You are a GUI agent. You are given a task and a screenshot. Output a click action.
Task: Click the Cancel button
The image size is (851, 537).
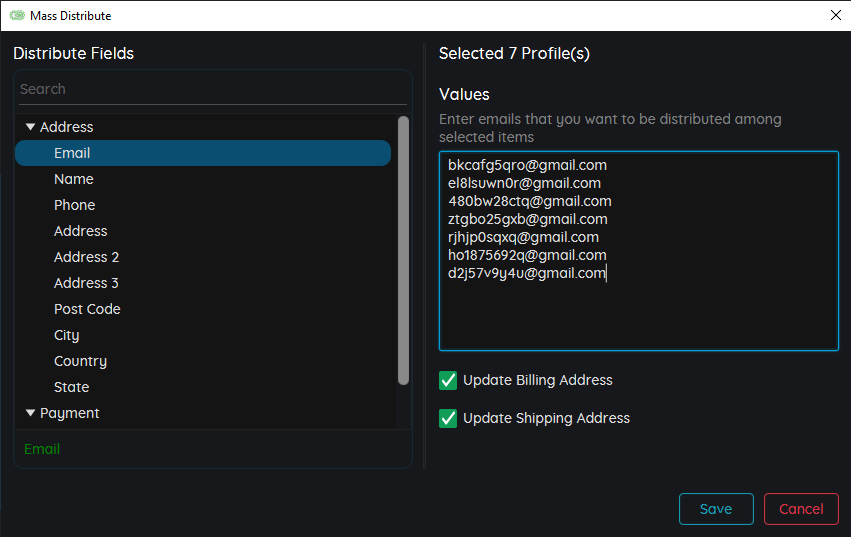tap(801, 509)
